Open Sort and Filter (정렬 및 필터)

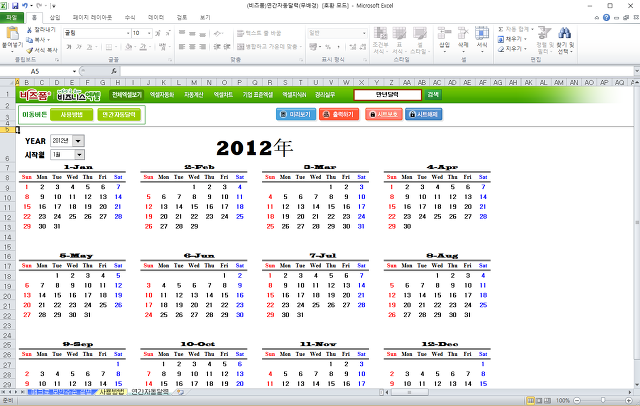(544, 40)
